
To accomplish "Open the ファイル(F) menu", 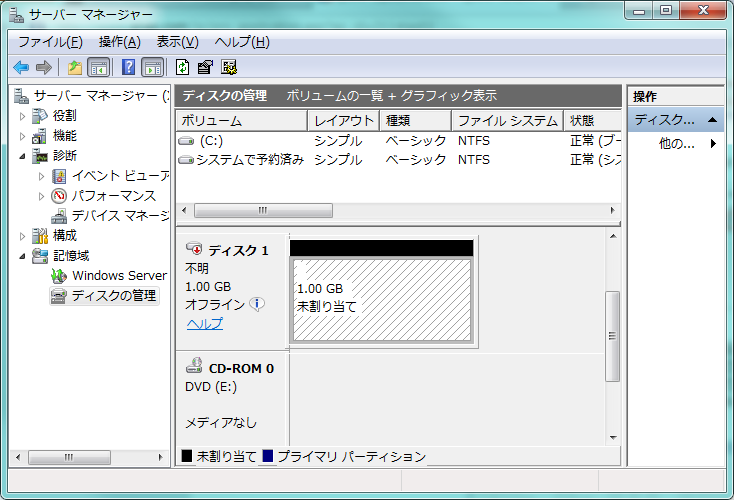I will (50, 42).
